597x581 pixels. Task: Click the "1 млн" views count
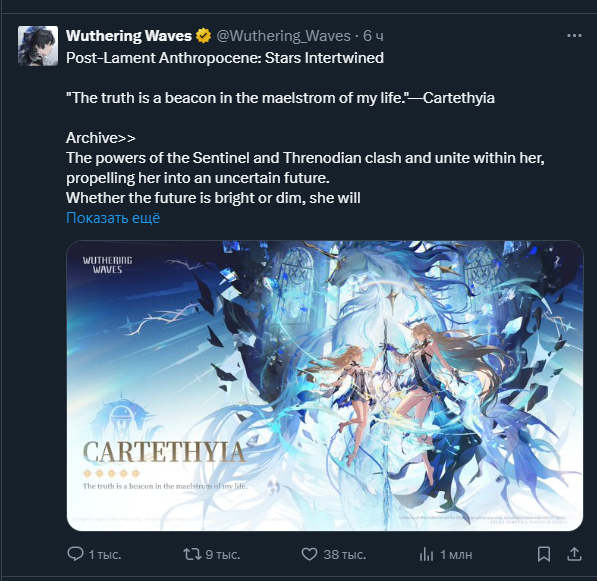[x=456, y=555]
